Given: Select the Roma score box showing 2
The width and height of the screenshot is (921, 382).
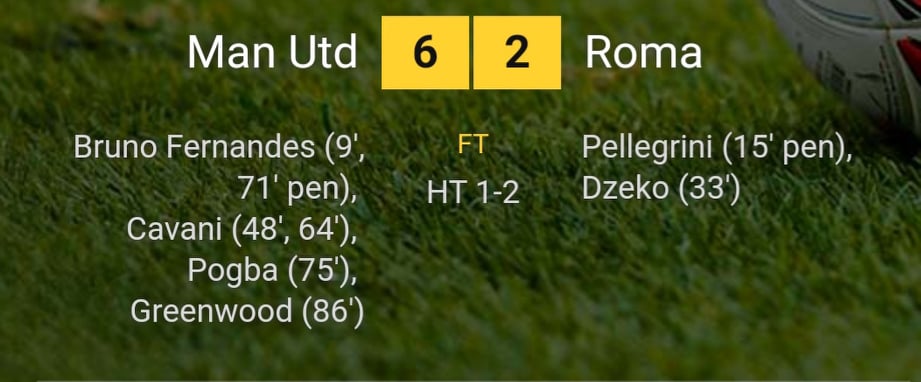Looking at the screenshot, I should [517, 52].
